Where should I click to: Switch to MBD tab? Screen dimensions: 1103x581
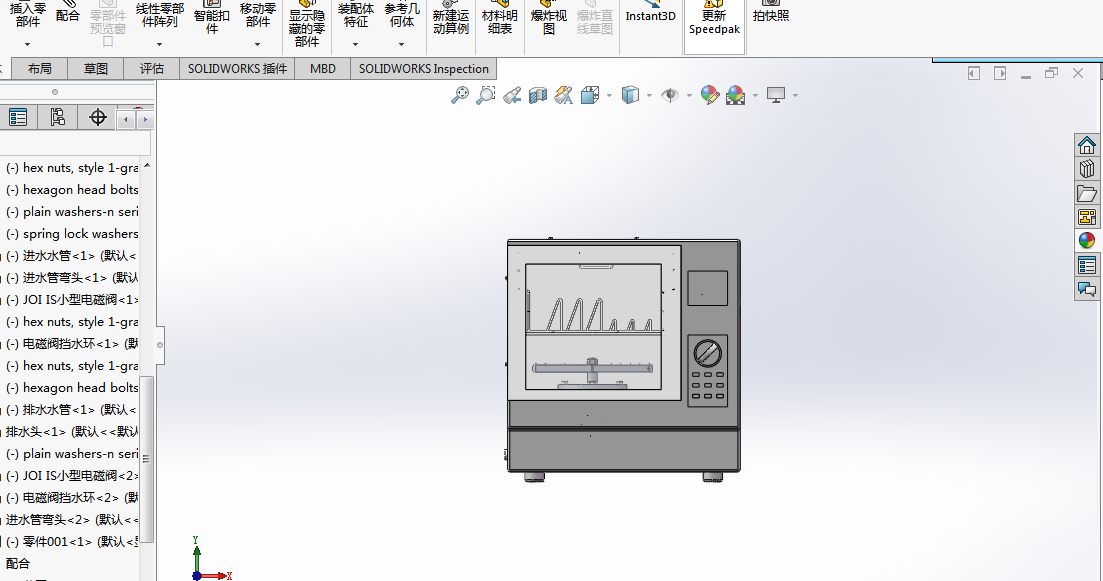[323, 68]
